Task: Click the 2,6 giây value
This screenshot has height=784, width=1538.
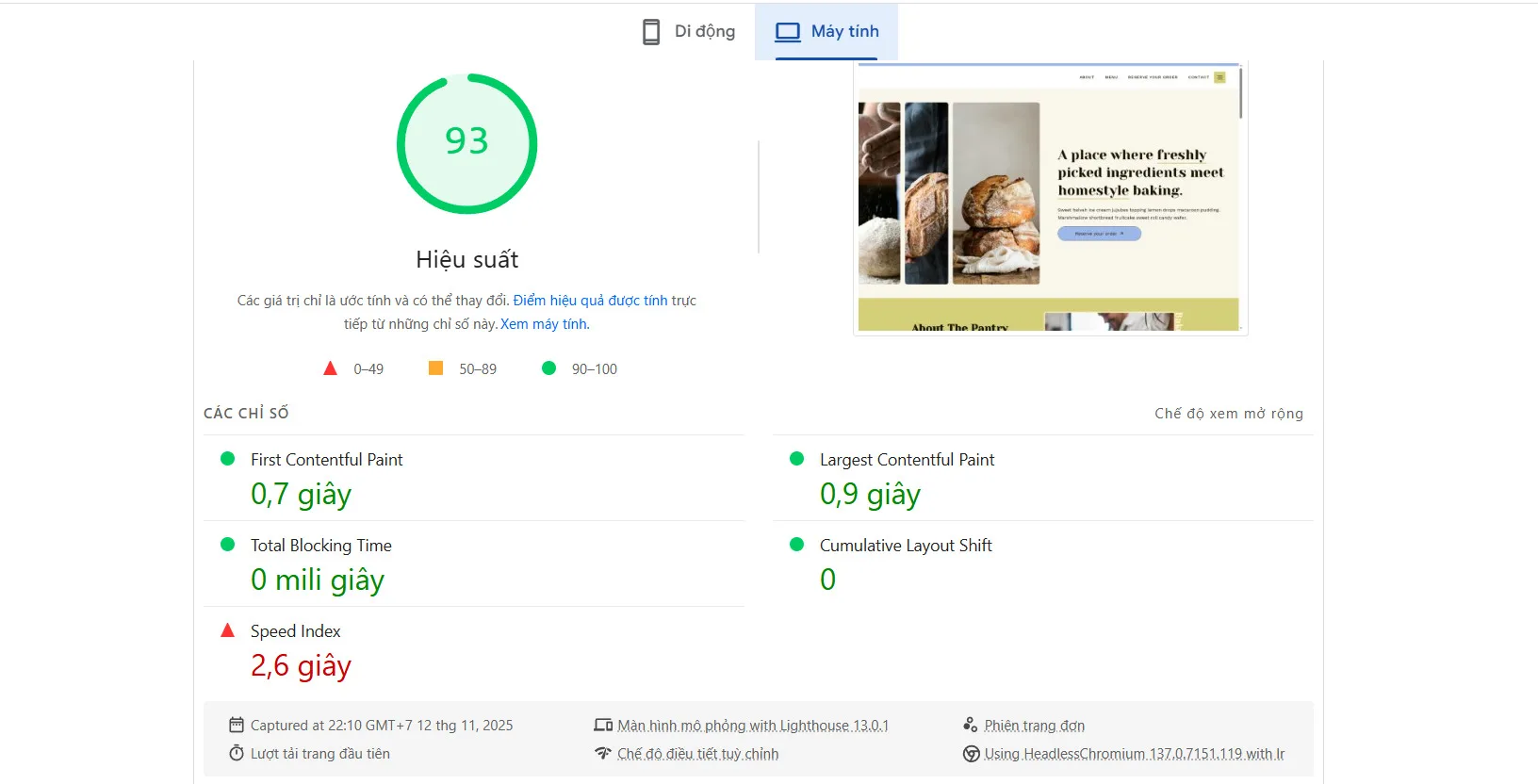Action: (x=302, y=666)
